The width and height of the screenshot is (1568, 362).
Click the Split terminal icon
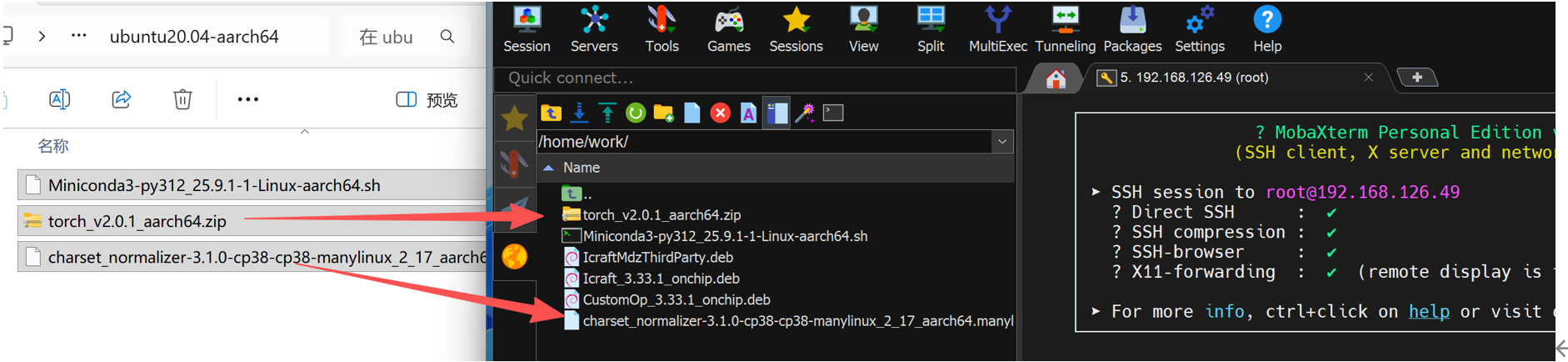click(931, 28)
